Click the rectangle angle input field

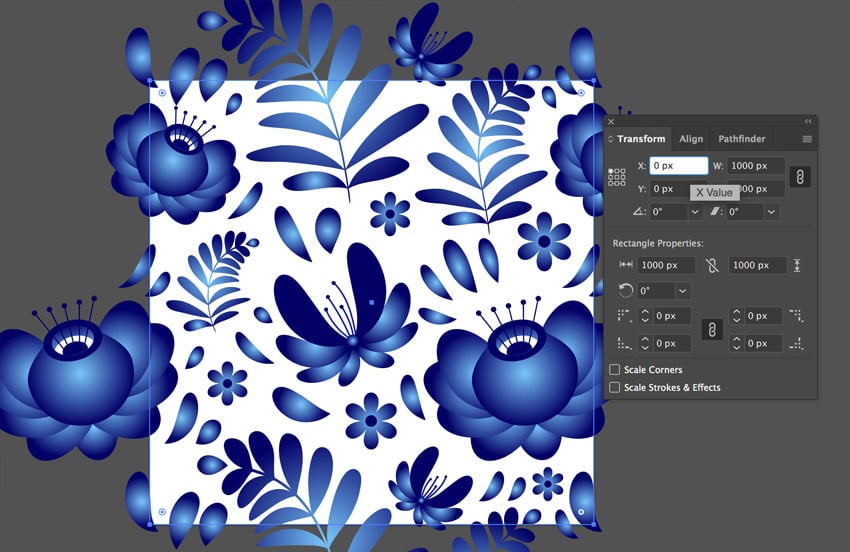656,291
